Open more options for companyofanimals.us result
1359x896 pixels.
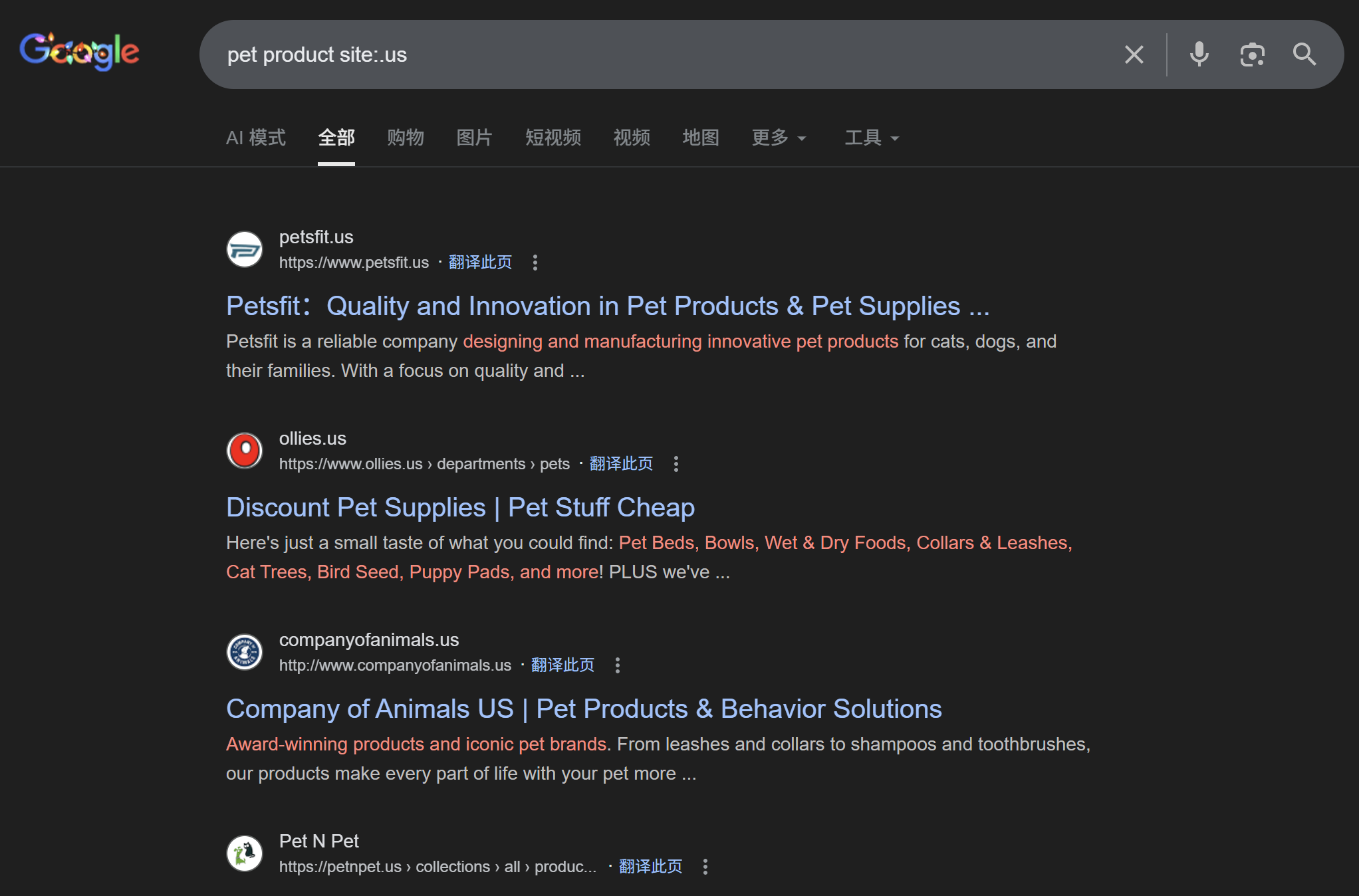(618, 665)
